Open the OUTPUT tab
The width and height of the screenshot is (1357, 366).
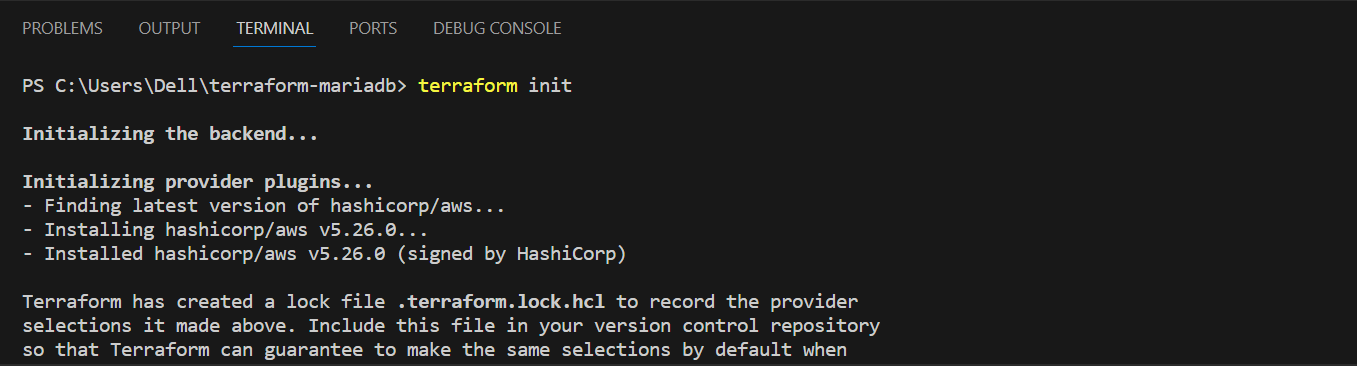[x=169, y=29]
